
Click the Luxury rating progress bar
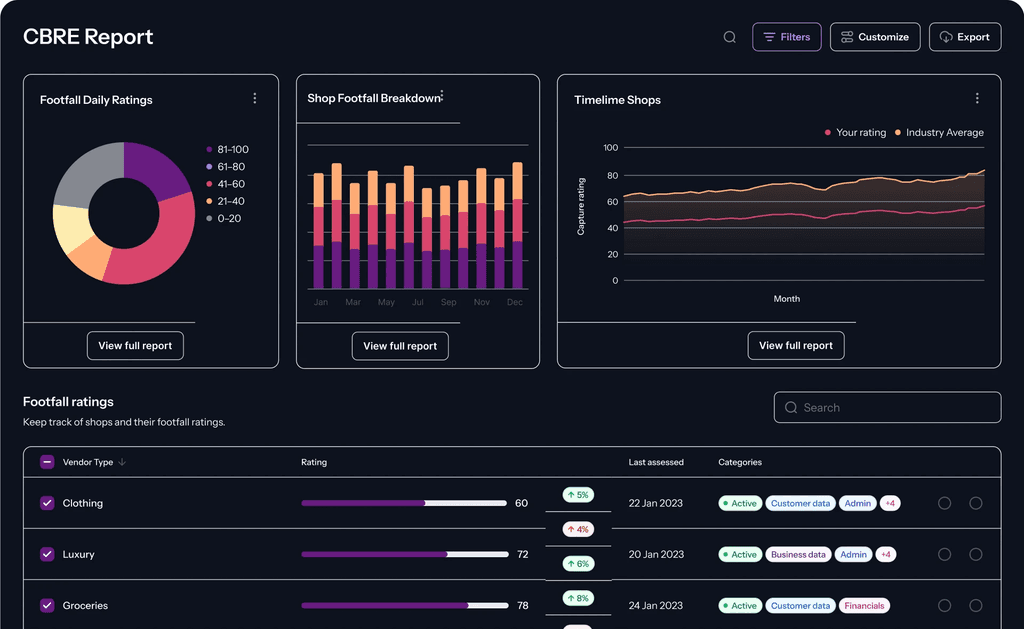(x=405, y=554)
